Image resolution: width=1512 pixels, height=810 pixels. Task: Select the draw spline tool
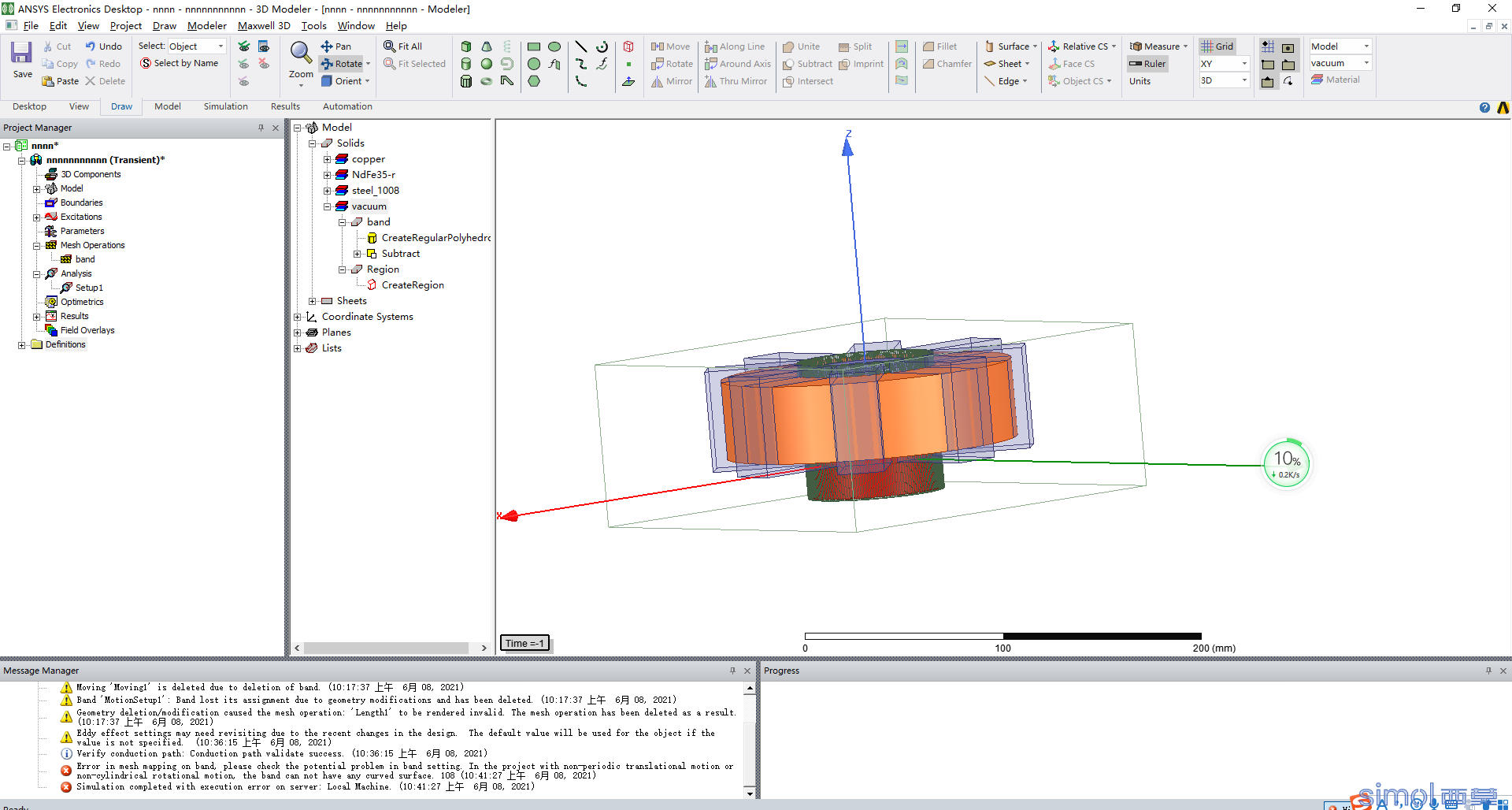click(581, 64)
